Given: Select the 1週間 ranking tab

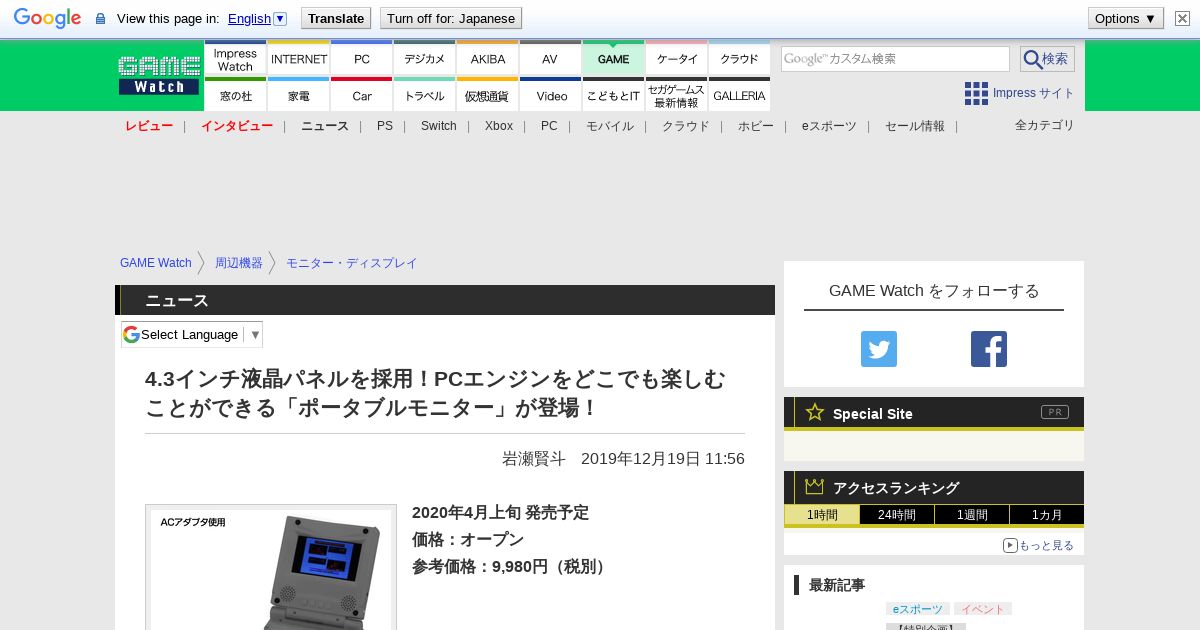Looking at the screenshot, I should (x=972, y=515).
